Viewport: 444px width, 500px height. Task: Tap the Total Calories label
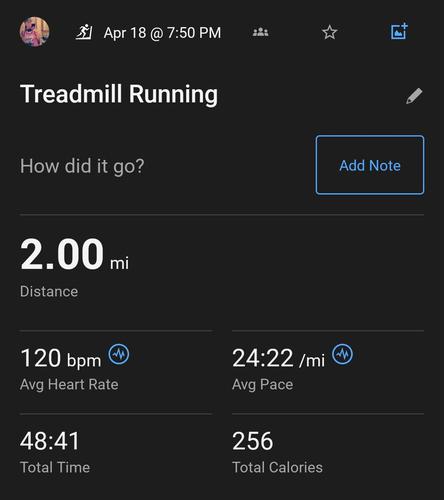[277, 467]
